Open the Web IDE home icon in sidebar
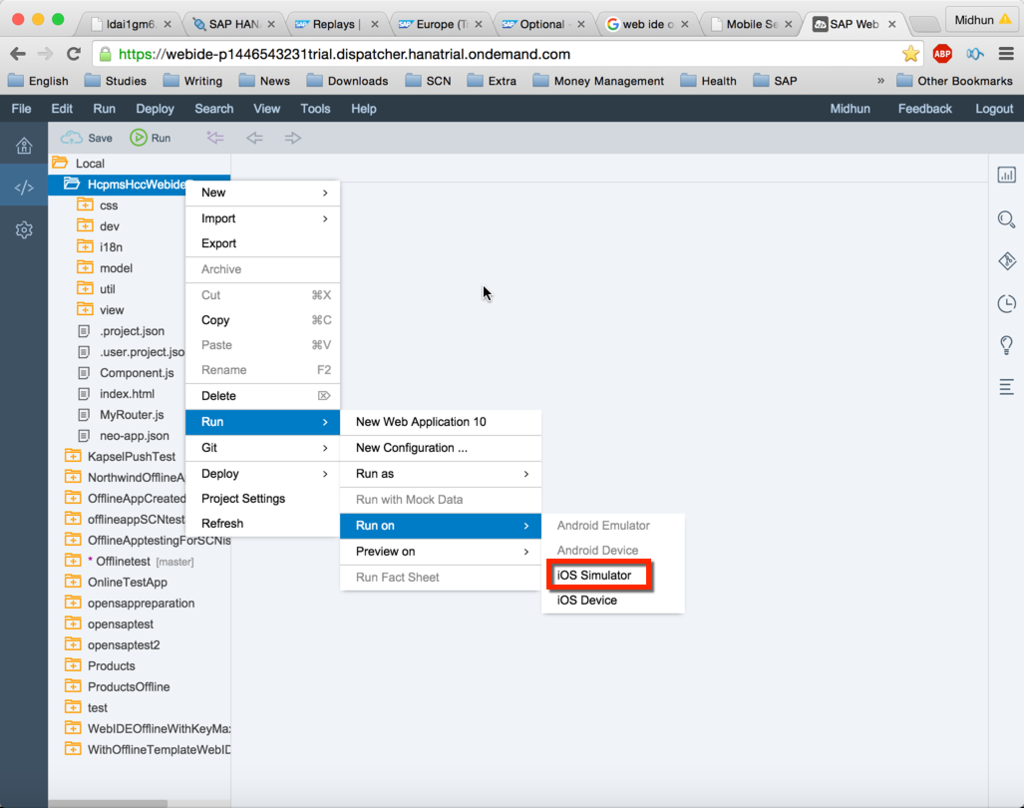This screenshot has width=1024, height=808. click(24, 145)
